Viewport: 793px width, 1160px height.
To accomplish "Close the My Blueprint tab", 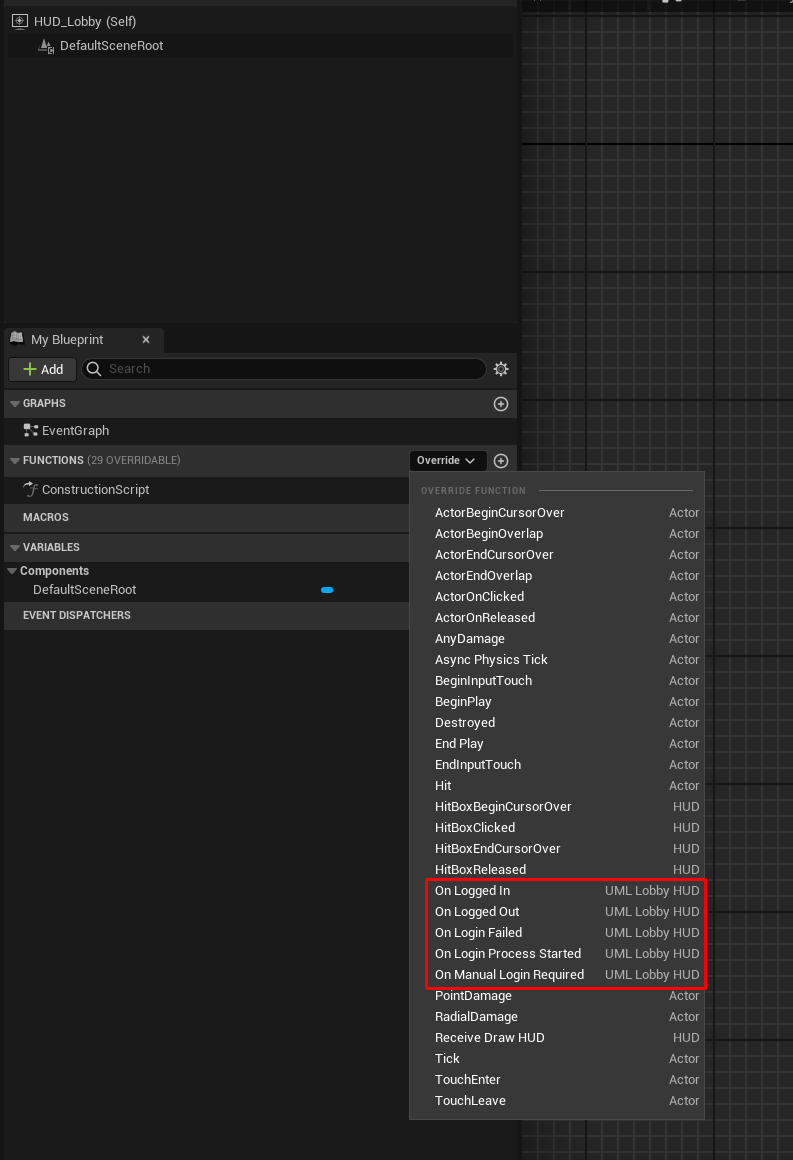I will tap(146, 340).
